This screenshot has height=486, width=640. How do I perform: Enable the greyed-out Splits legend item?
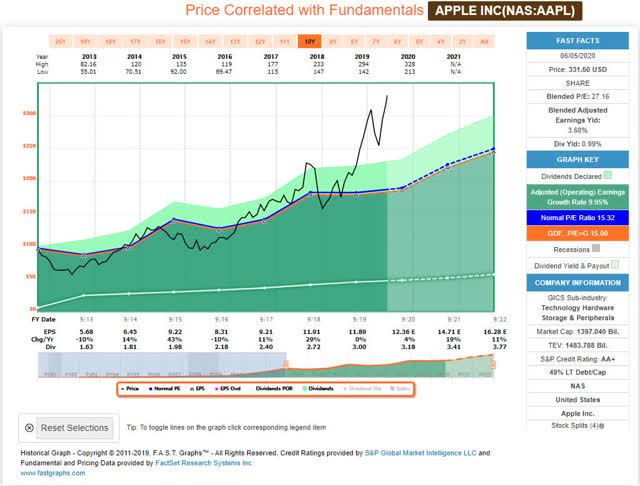click(400, 388)
